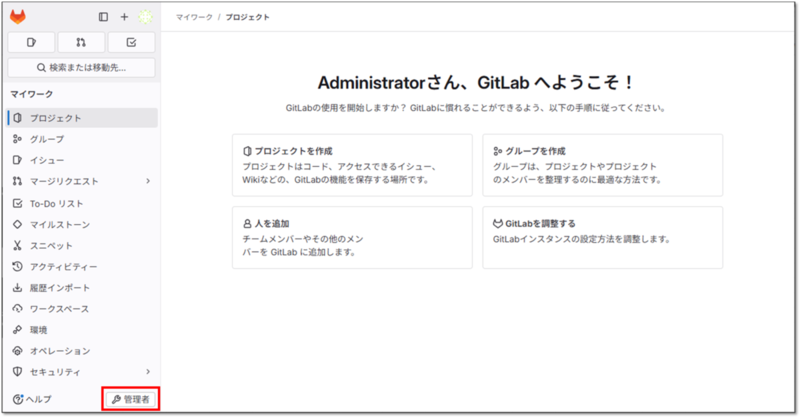800x418 pixels.
Task: Click the マージリクエスト sidebar icon
Action: (x=17, y=181)
